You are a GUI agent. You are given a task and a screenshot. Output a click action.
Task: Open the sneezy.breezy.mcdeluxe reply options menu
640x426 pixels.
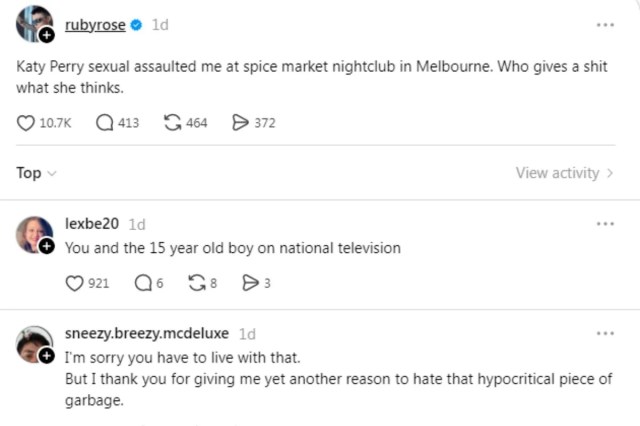click(x=605, y=333)
